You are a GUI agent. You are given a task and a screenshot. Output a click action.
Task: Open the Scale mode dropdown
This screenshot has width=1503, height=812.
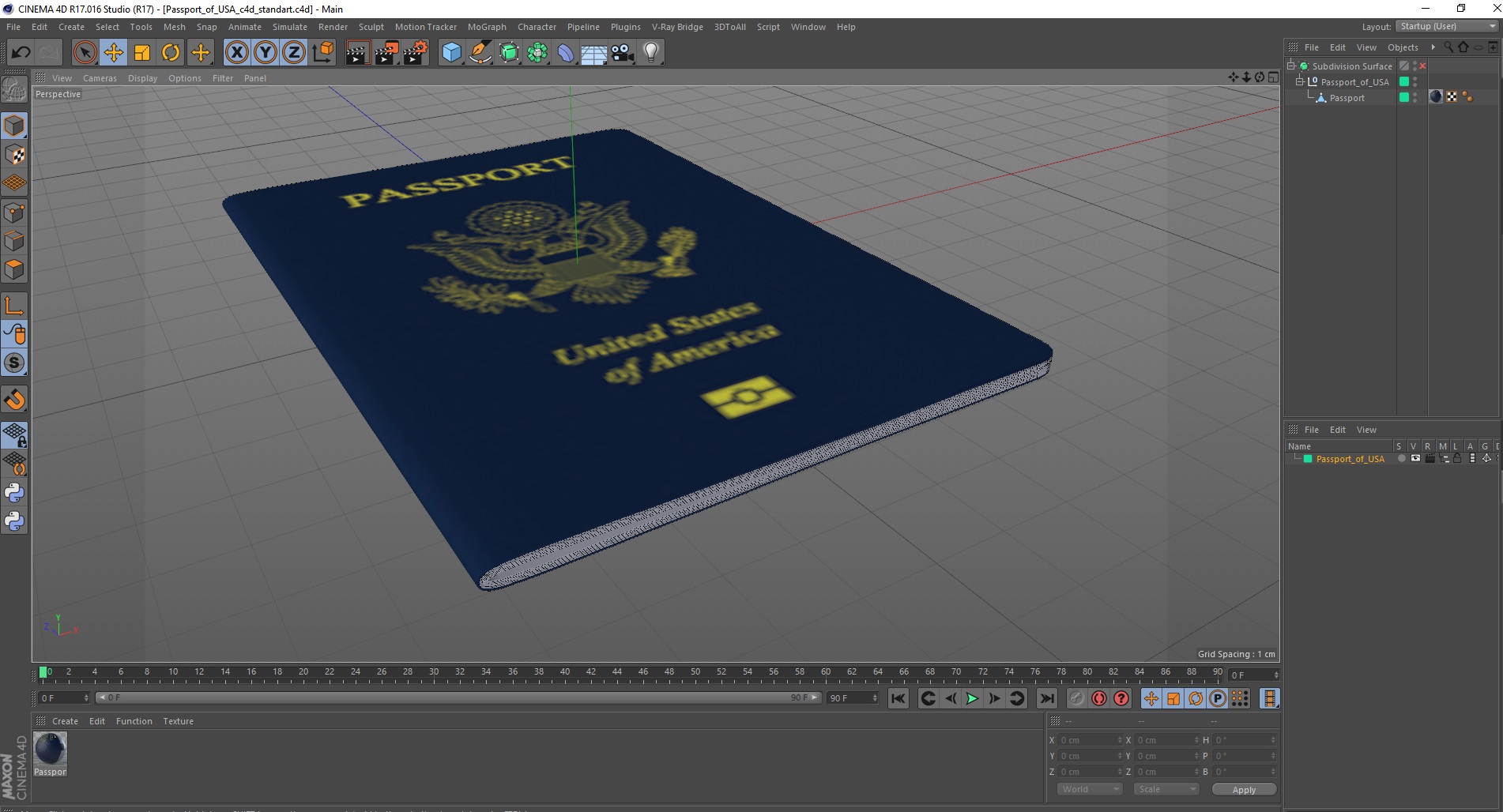(x=1166, y=789)
